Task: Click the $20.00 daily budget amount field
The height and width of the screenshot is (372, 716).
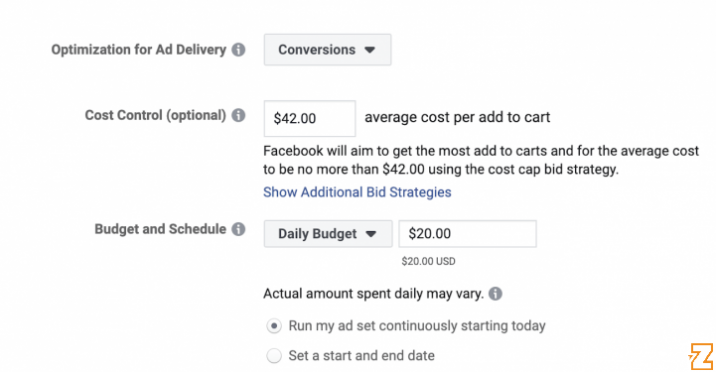Action: tap(468, 234)
